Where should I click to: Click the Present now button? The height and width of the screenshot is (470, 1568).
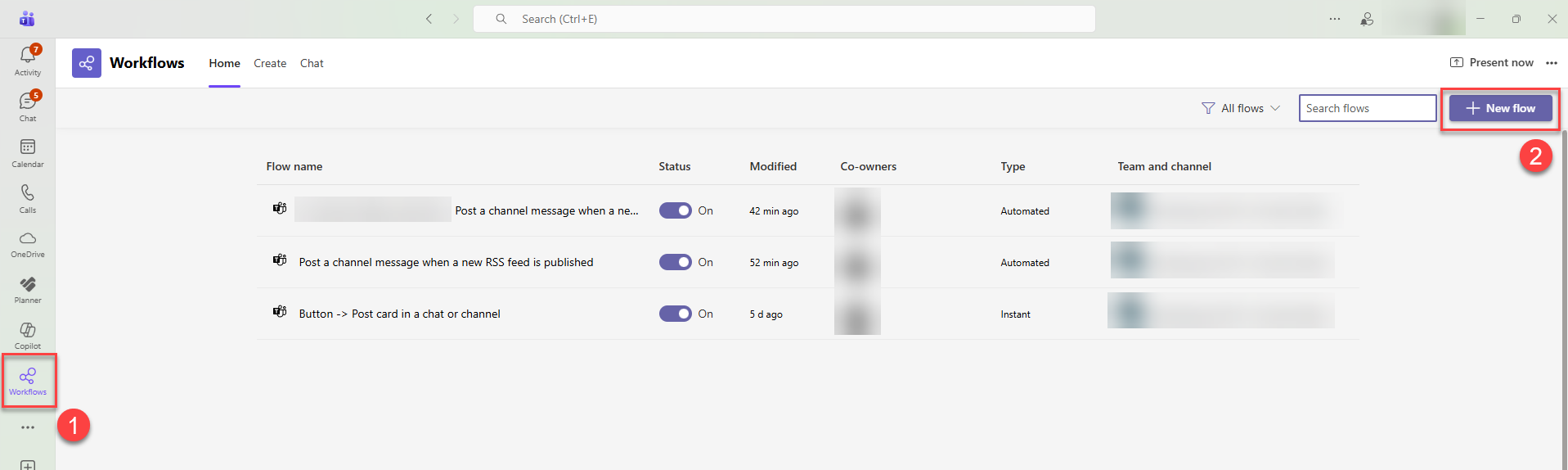pyautogui.click(x=1492, y=63)
